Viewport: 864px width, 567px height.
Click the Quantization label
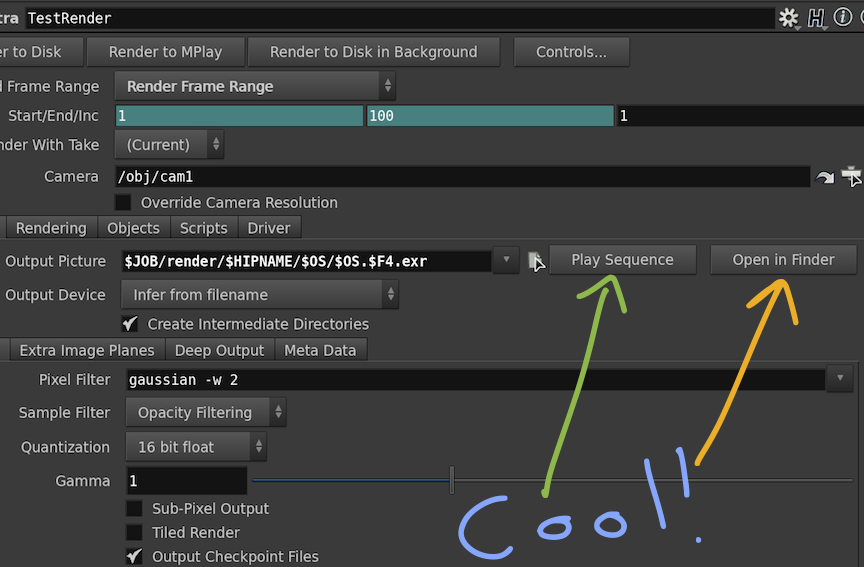pyautogui.click(x=66, y=447)
